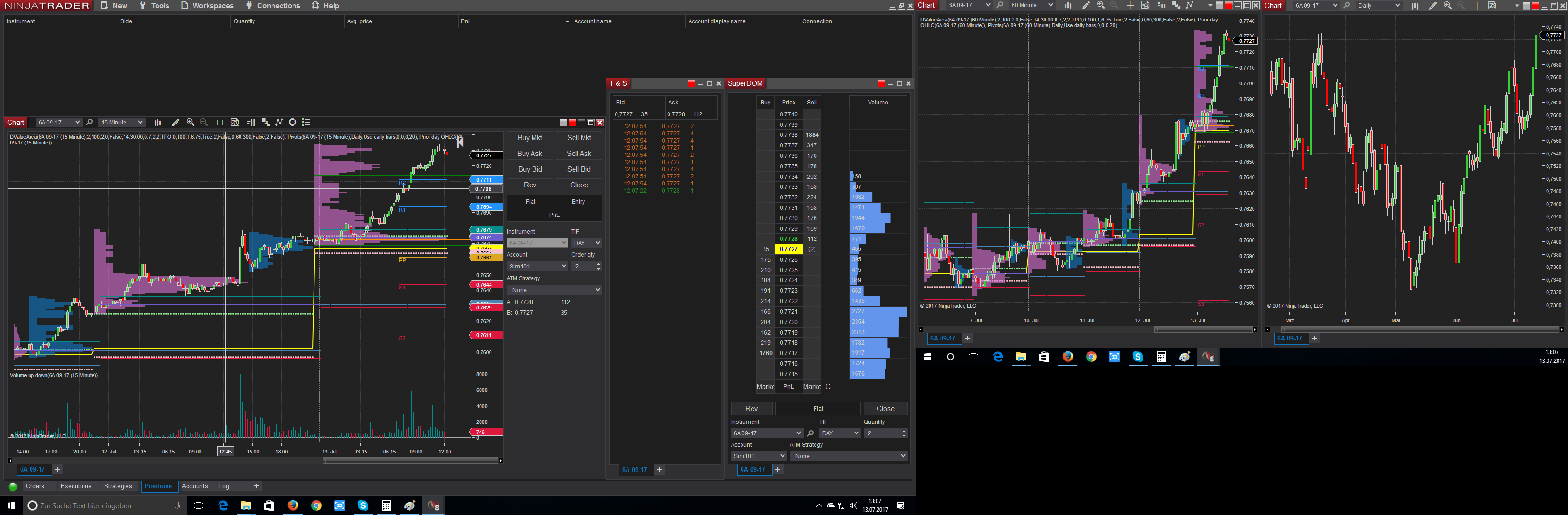Toggle Chart Trader on the 60 Minute chart
The height and width of the screenshot is (515, 1568).
point(1161,5)
